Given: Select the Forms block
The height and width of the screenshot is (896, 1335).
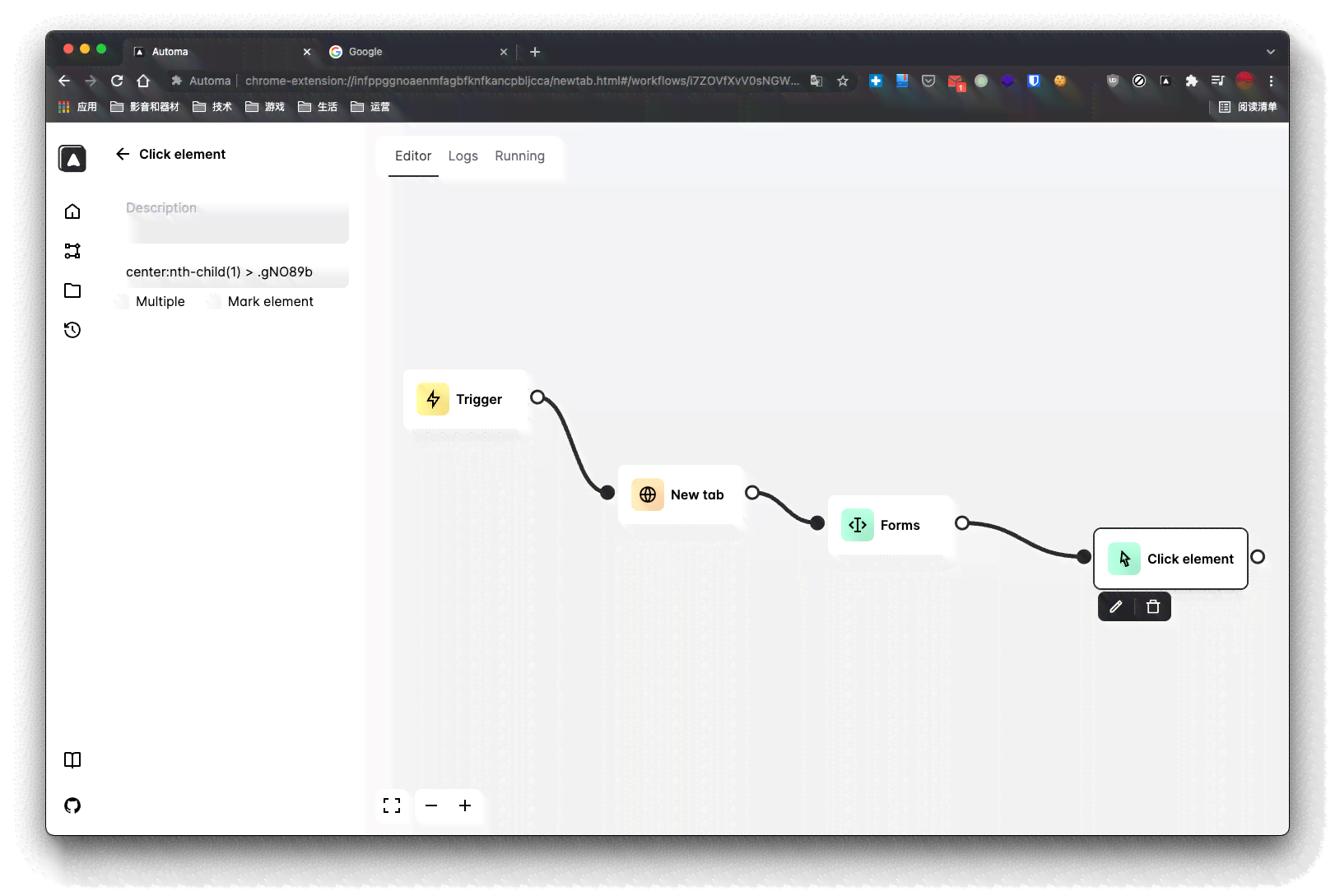Looking at the screenshot, I should pyautogui.click(x=891, y=525).
